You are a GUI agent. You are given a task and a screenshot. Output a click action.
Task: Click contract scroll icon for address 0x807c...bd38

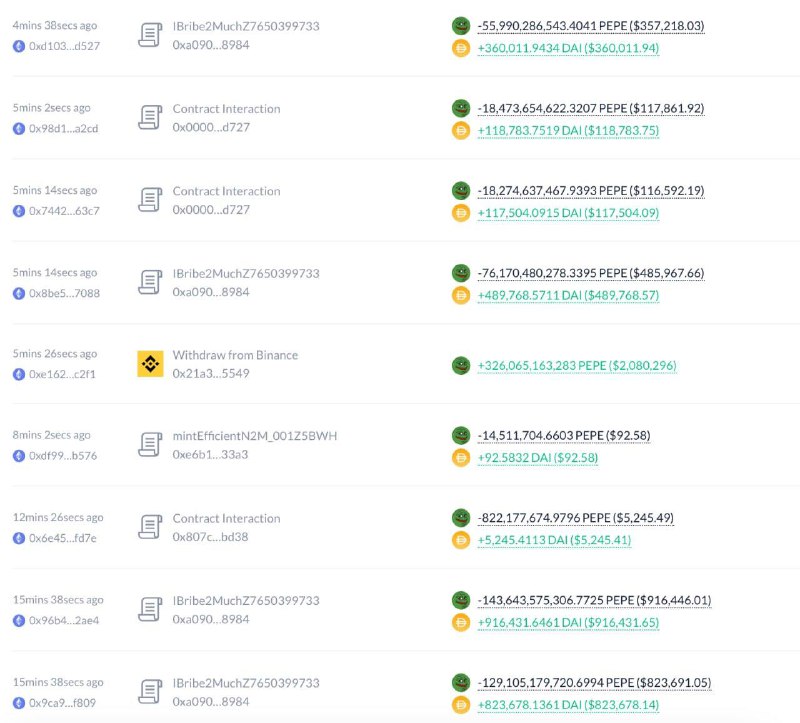click(151, 527)
